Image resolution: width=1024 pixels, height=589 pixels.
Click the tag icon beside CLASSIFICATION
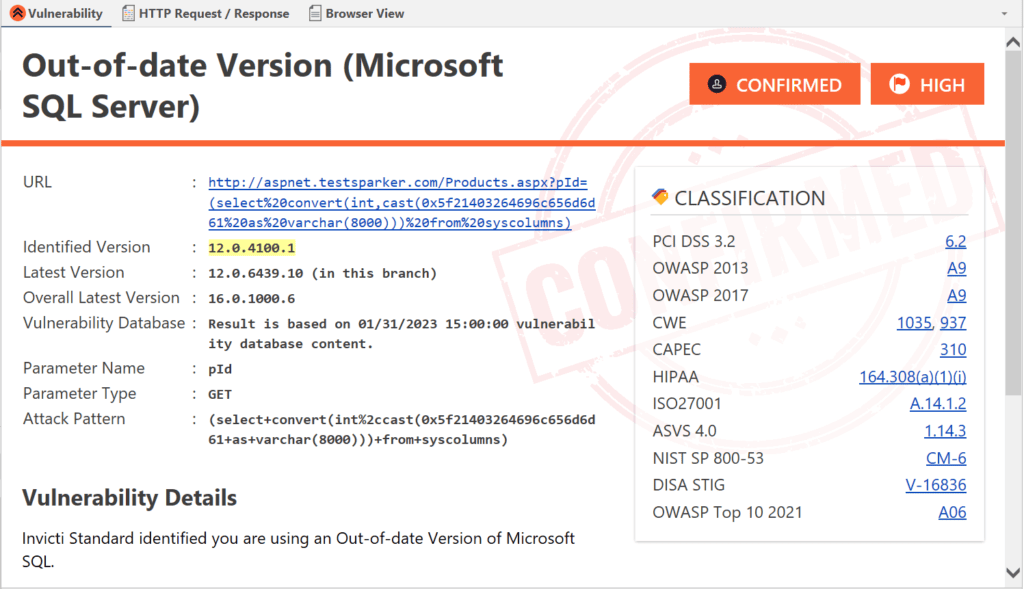click(x=659, y=197)
